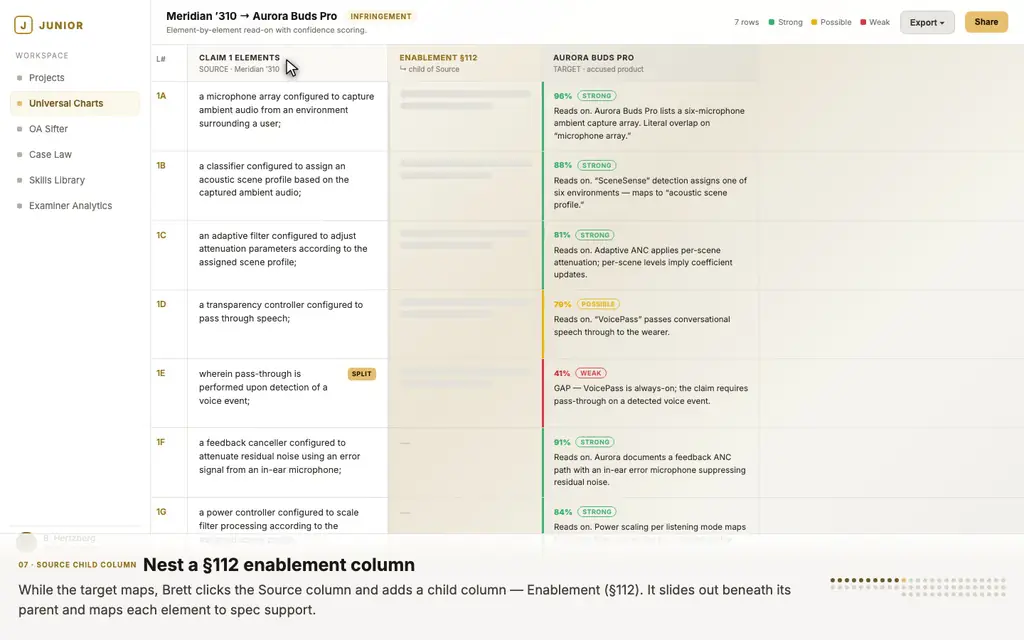1024x640 pixels.
Task: Click the SceneSense read-on explanation
Action: click(650, 193)
